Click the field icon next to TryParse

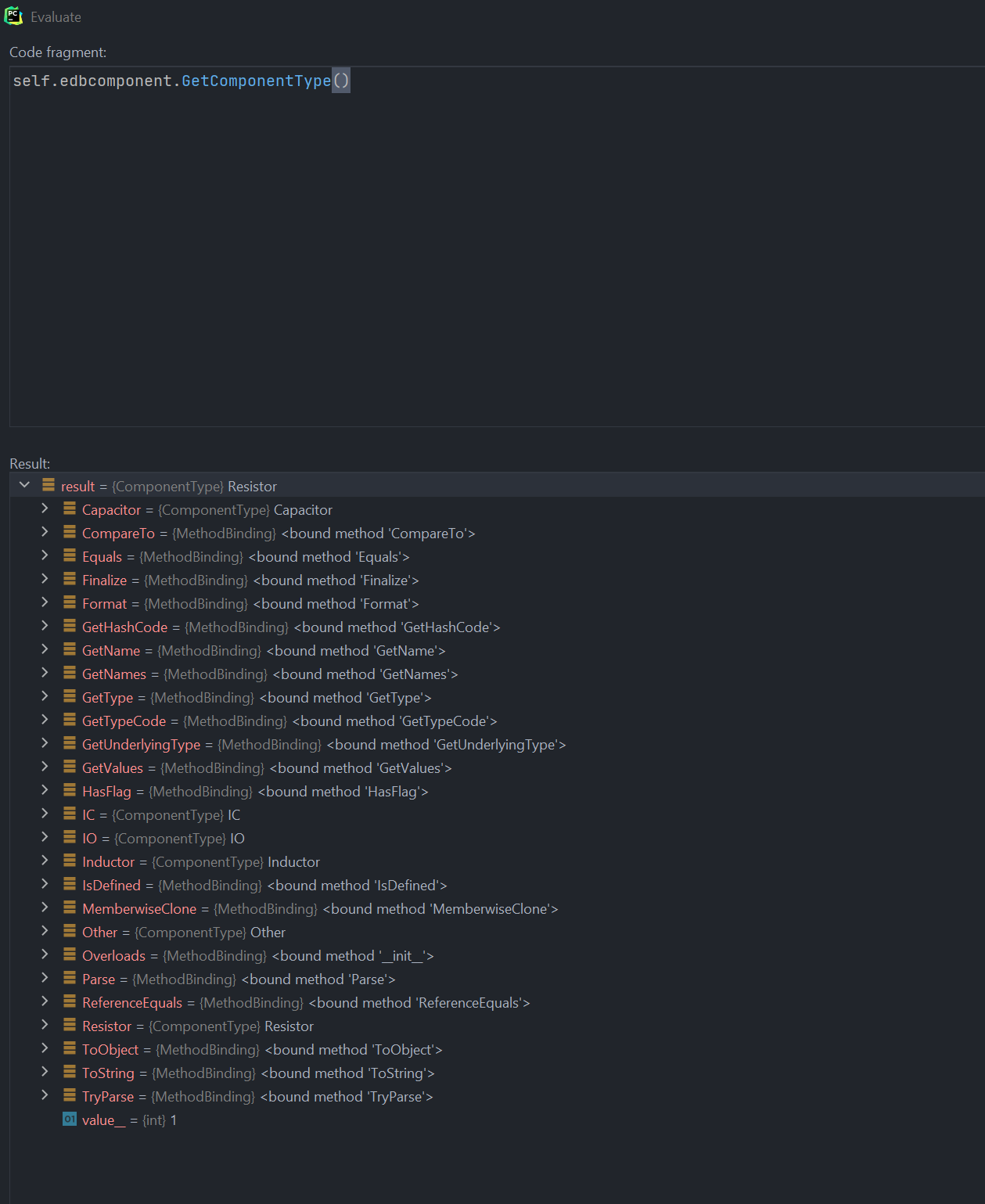(69, 1095)
